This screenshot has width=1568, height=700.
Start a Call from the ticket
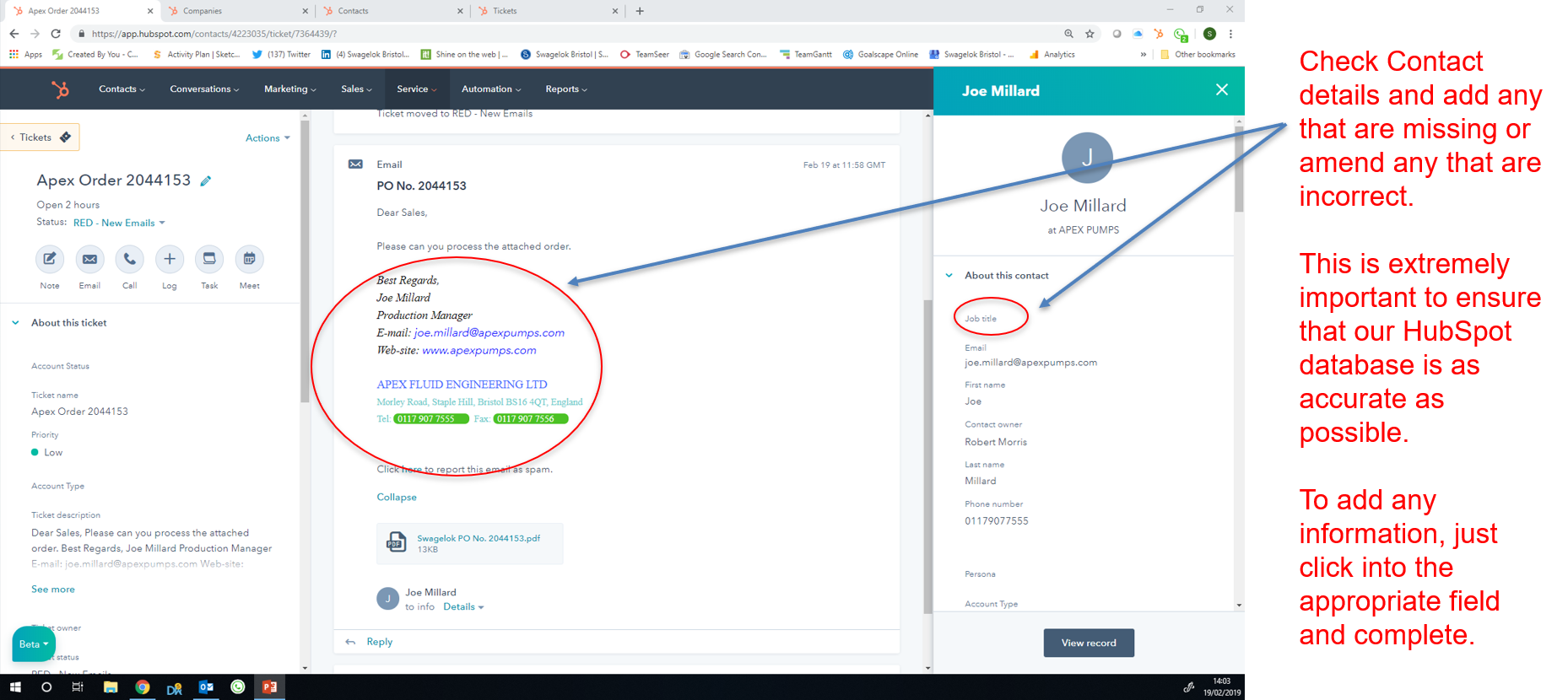click(129, 259)
